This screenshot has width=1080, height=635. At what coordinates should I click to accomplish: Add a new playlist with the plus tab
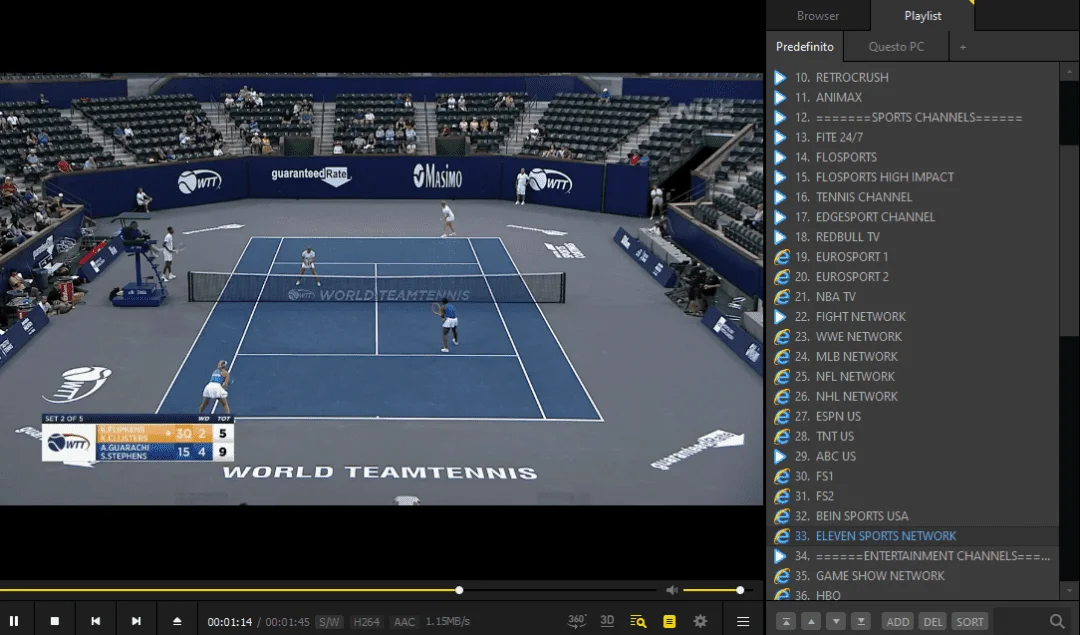point(963,47)
